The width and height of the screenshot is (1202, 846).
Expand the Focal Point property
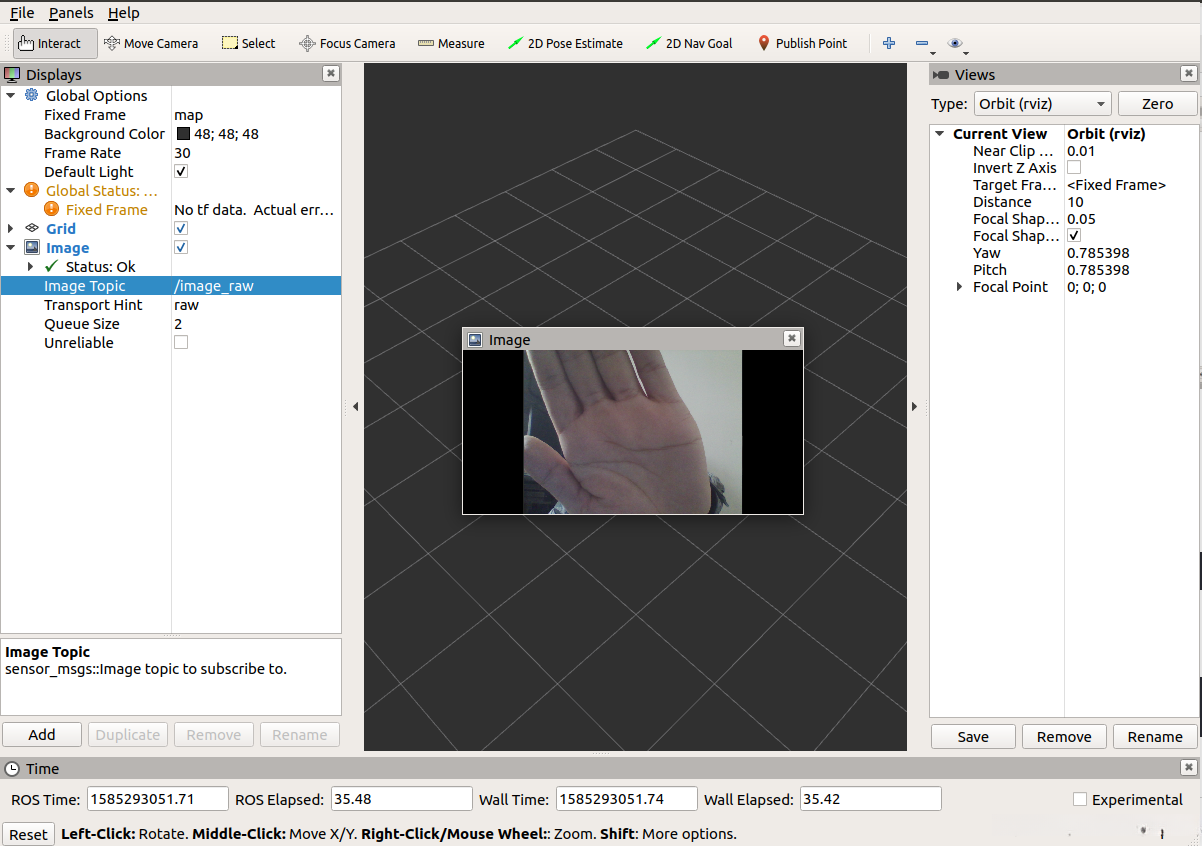point(959,287)
